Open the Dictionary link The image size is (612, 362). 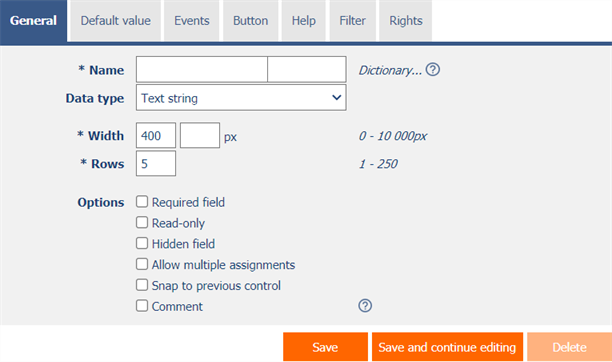pyautogui.click(x=390, y=70)
